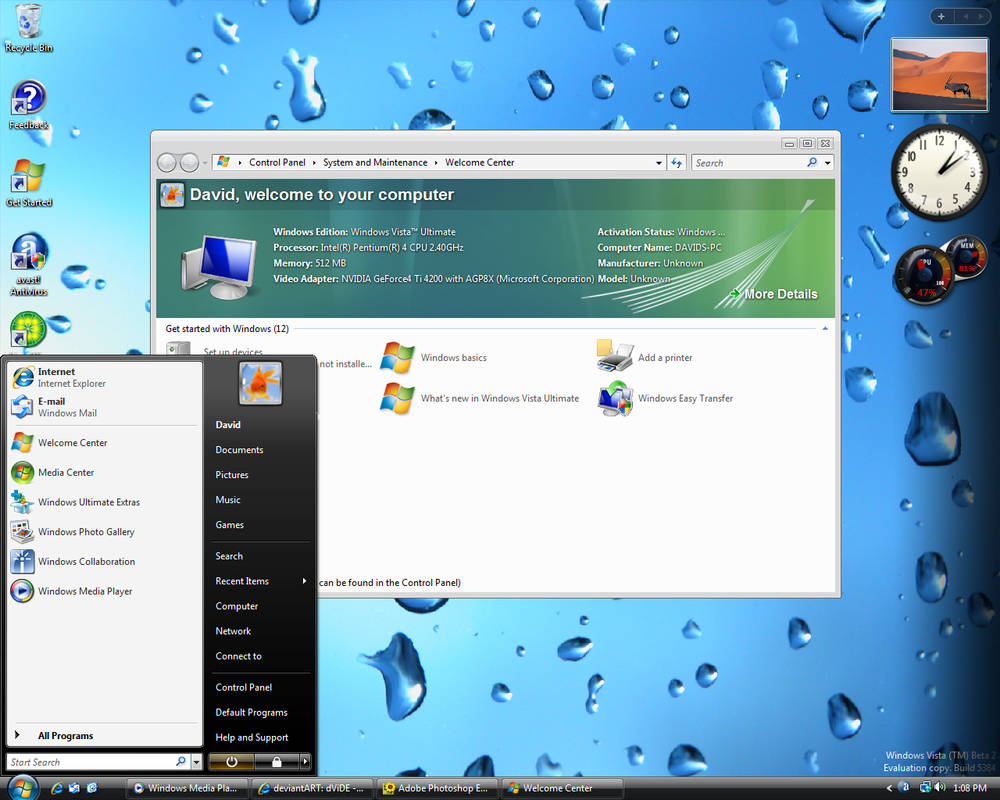Image resolution: width=1000 pixels, height=800 pixels.
Task: Click the volume icon in the system tray
Action: click(940, 787)
